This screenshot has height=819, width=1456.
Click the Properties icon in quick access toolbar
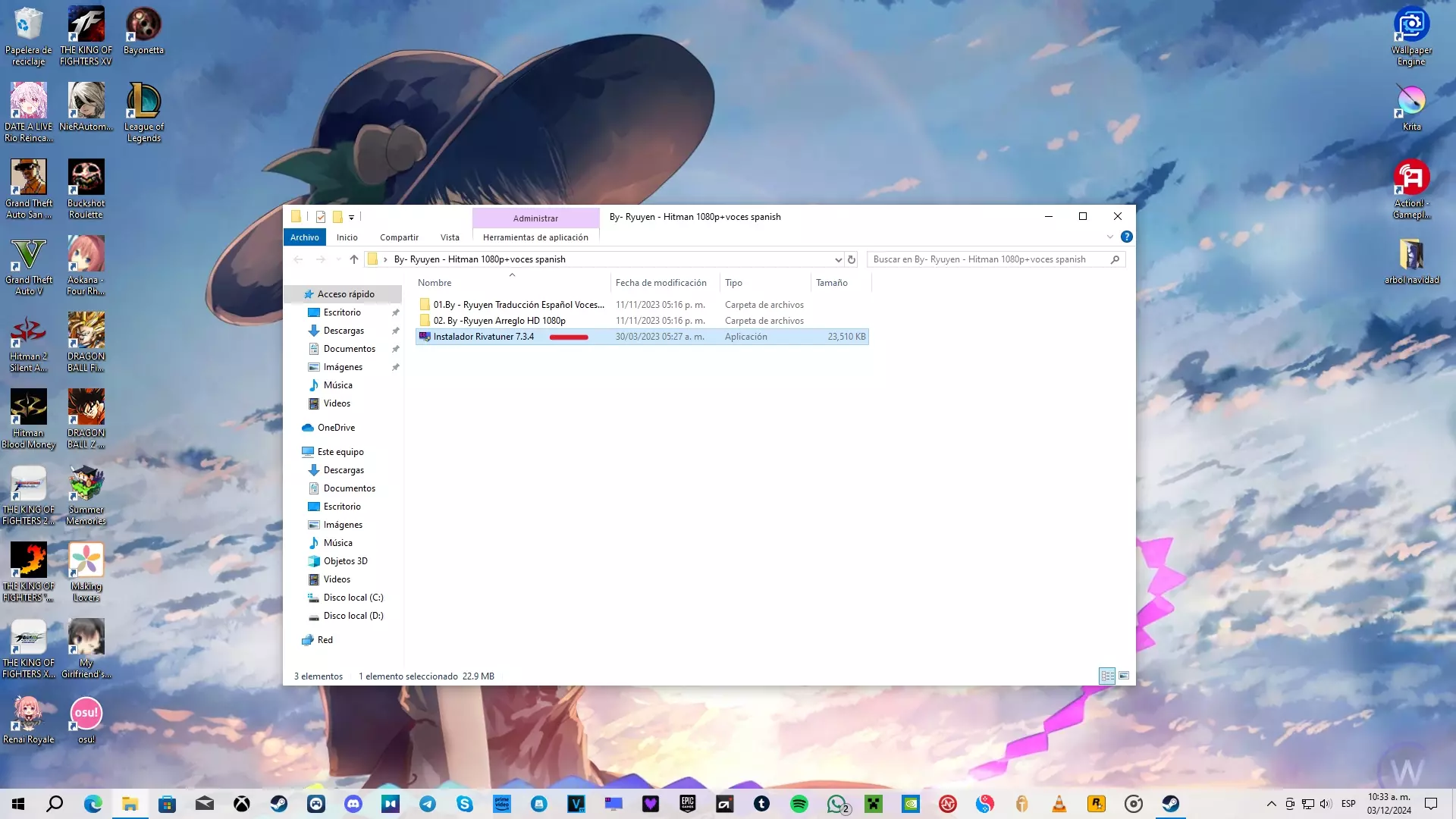[321, 217]
